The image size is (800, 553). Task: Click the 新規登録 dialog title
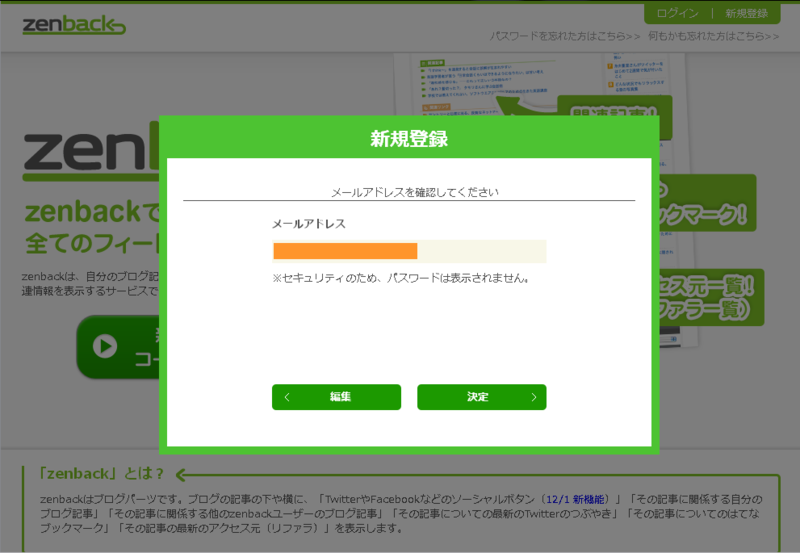coord(409,139)
